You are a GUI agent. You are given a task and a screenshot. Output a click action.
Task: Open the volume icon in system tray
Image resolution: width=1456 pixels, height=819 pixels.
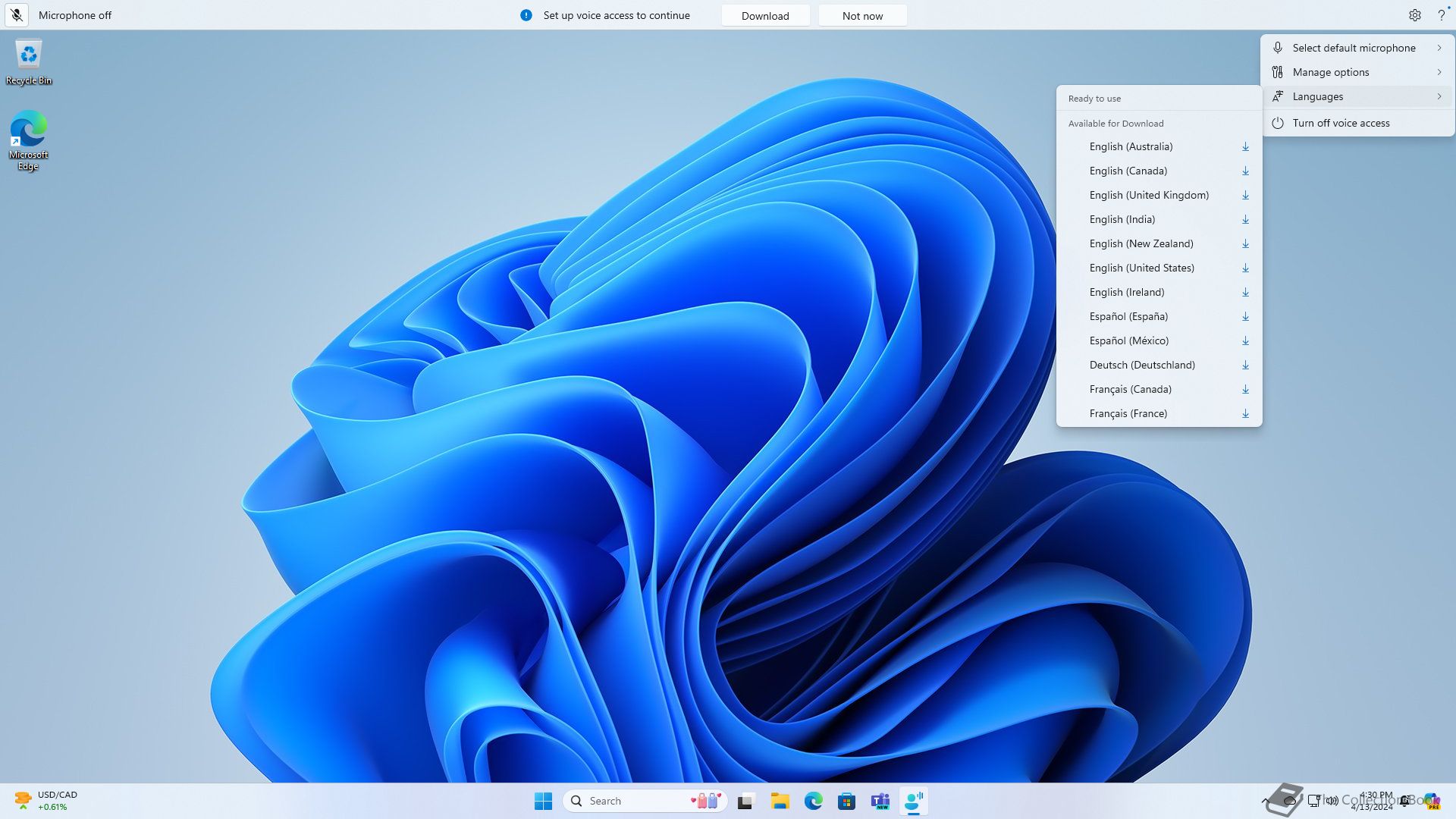pyautogui.click(x=1332, y=801)
